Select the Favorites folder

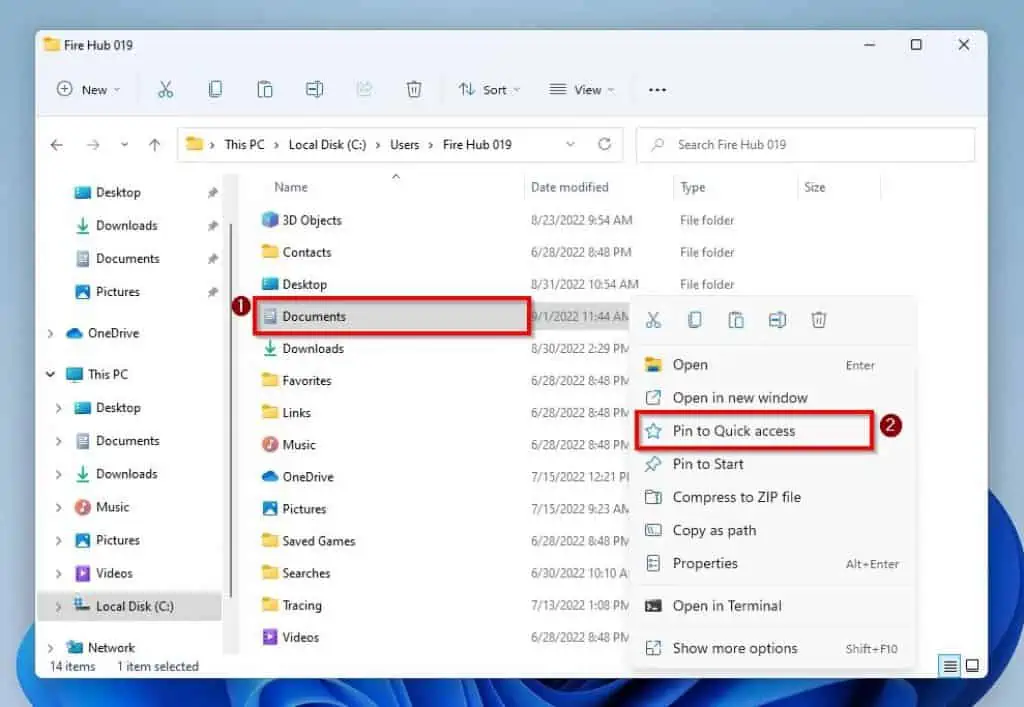296,380
